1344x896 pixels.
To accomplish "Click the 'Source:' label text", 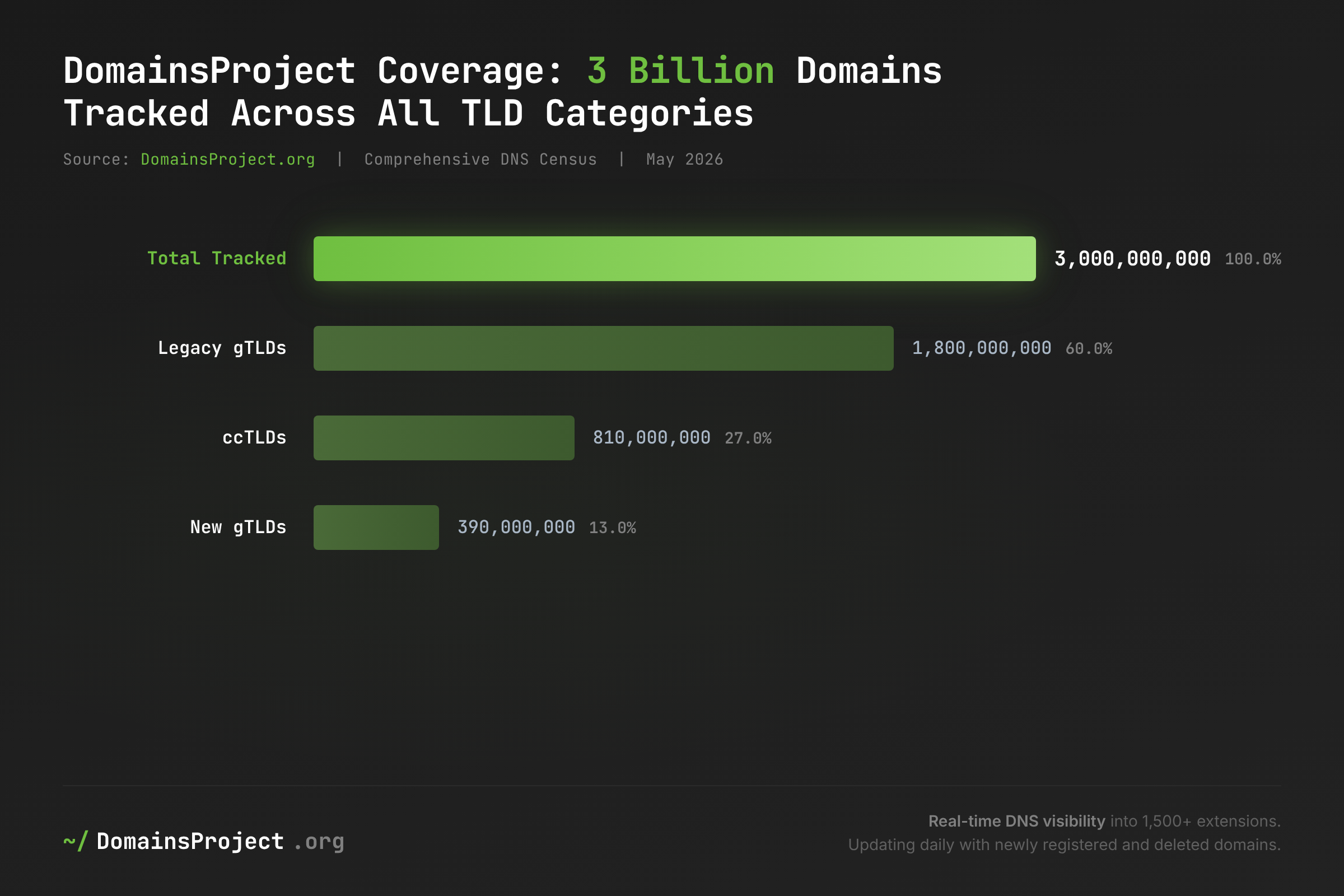I will point(96,160).
